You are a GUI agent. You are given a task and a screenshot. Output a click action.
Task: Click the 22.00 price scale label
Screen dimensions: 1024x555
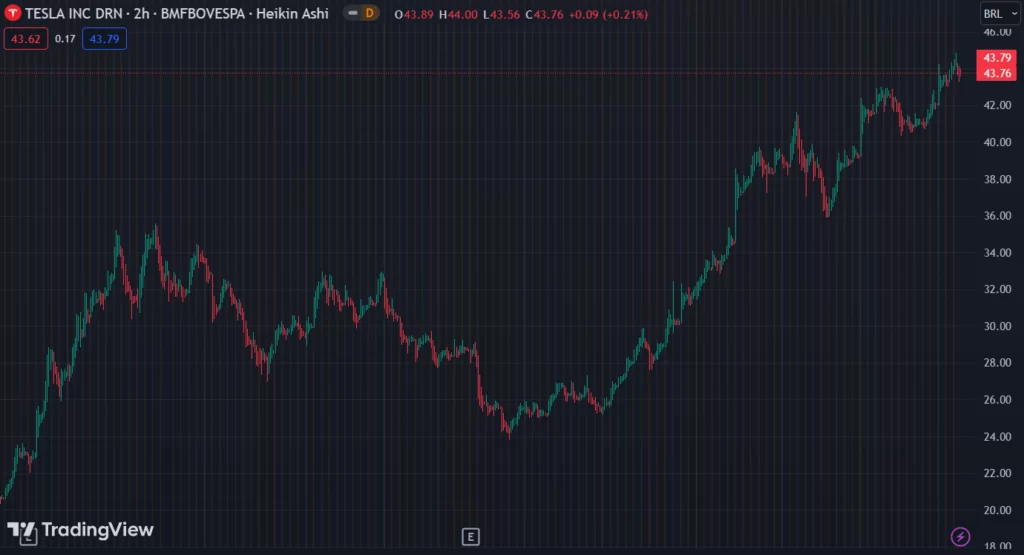997,473
